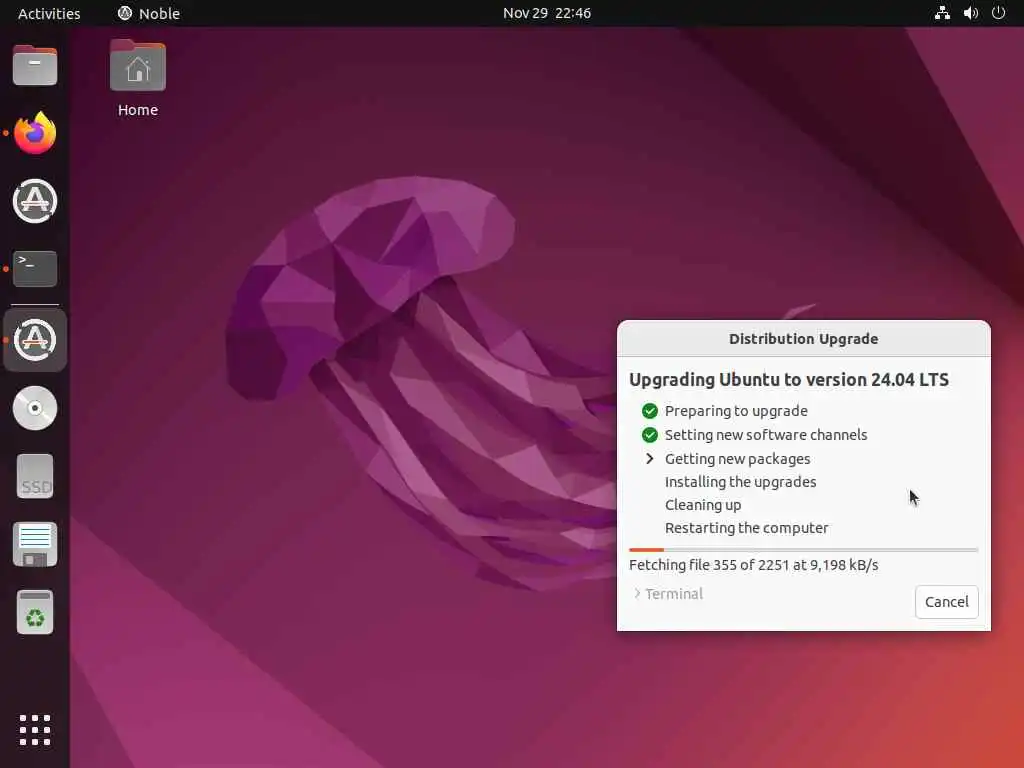This screenshot has height=768, width=1024.
Task: Launch Firefox from the dock
Action: (x=35, y=133)
